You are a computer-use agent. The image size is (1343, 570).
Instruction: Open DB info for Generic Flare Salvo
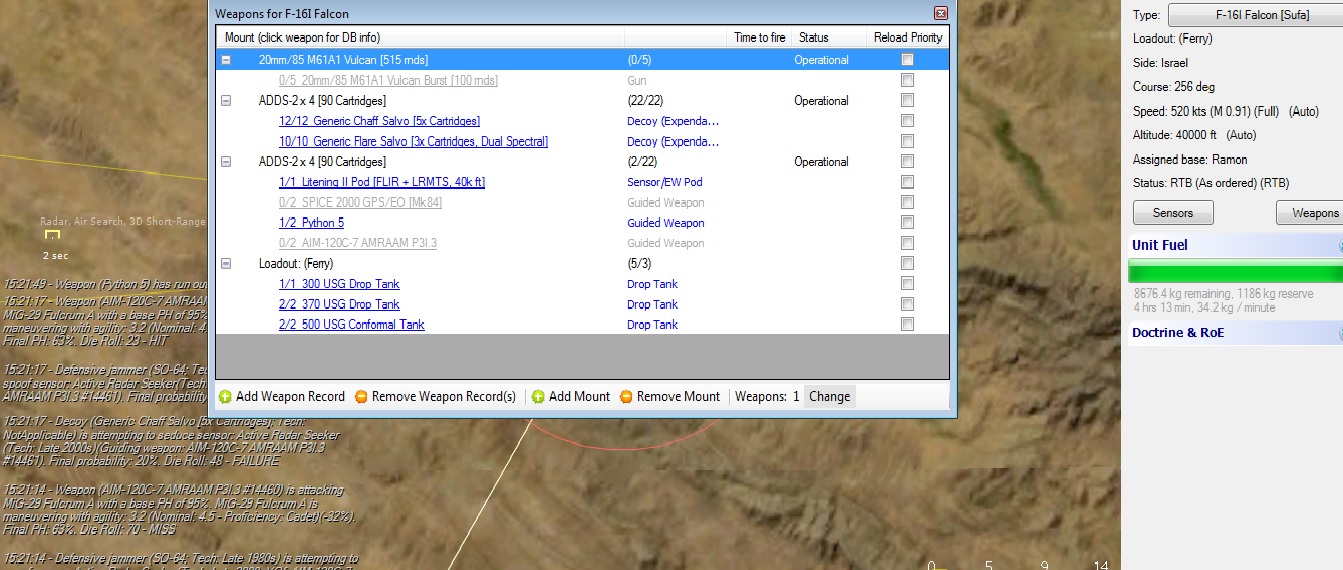[x=413, y=141]
